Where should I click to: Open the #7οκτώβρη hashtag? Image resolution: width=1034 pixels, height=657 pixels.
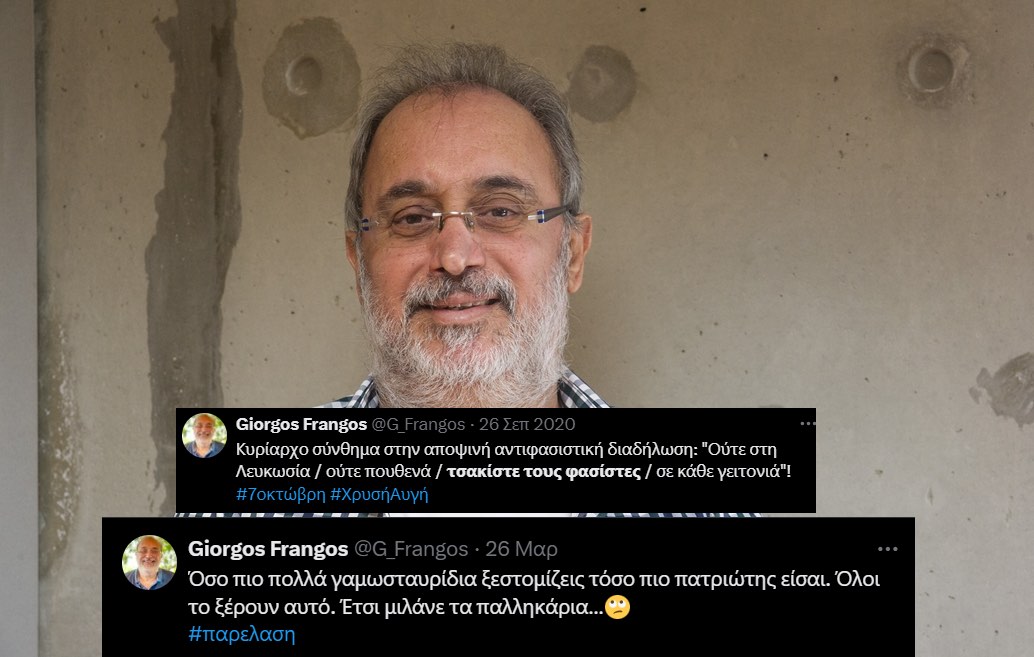tap(281, 494)
